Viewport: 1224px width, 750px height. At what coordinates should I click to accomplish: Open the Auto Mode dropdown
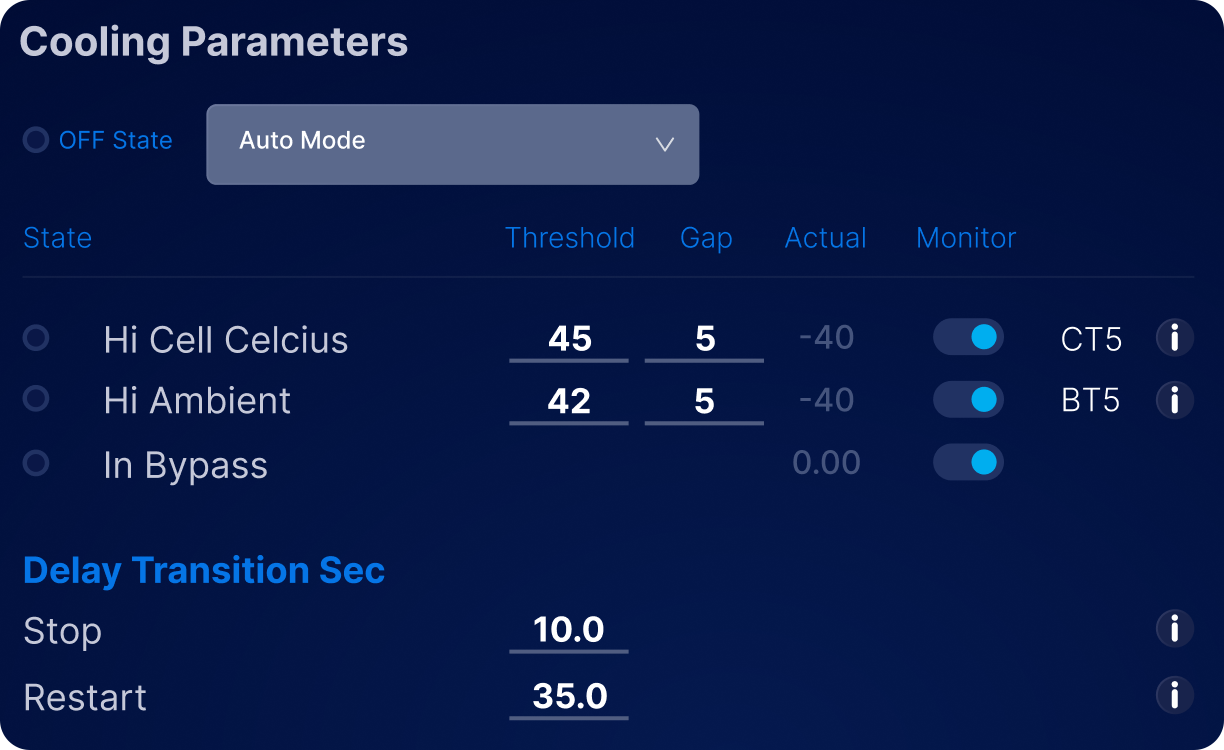point(452,144)
